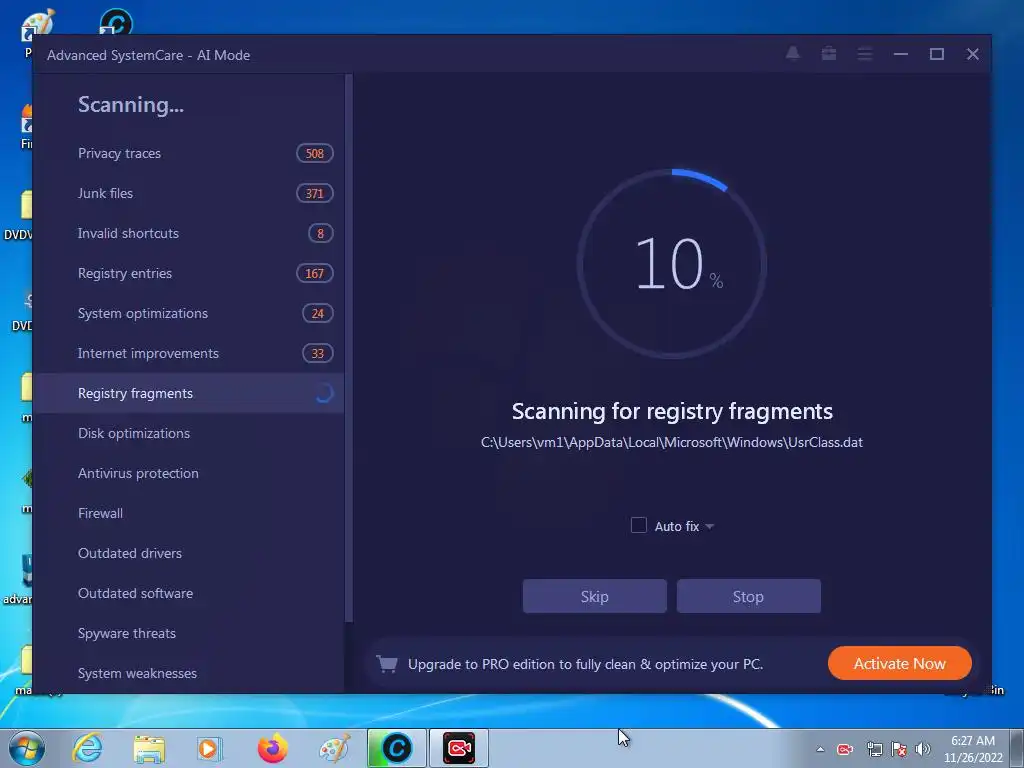The height and width of the screenshot is (768, 1024).
Task: Open Paint from the taskbar
Action: pos(334,748)
